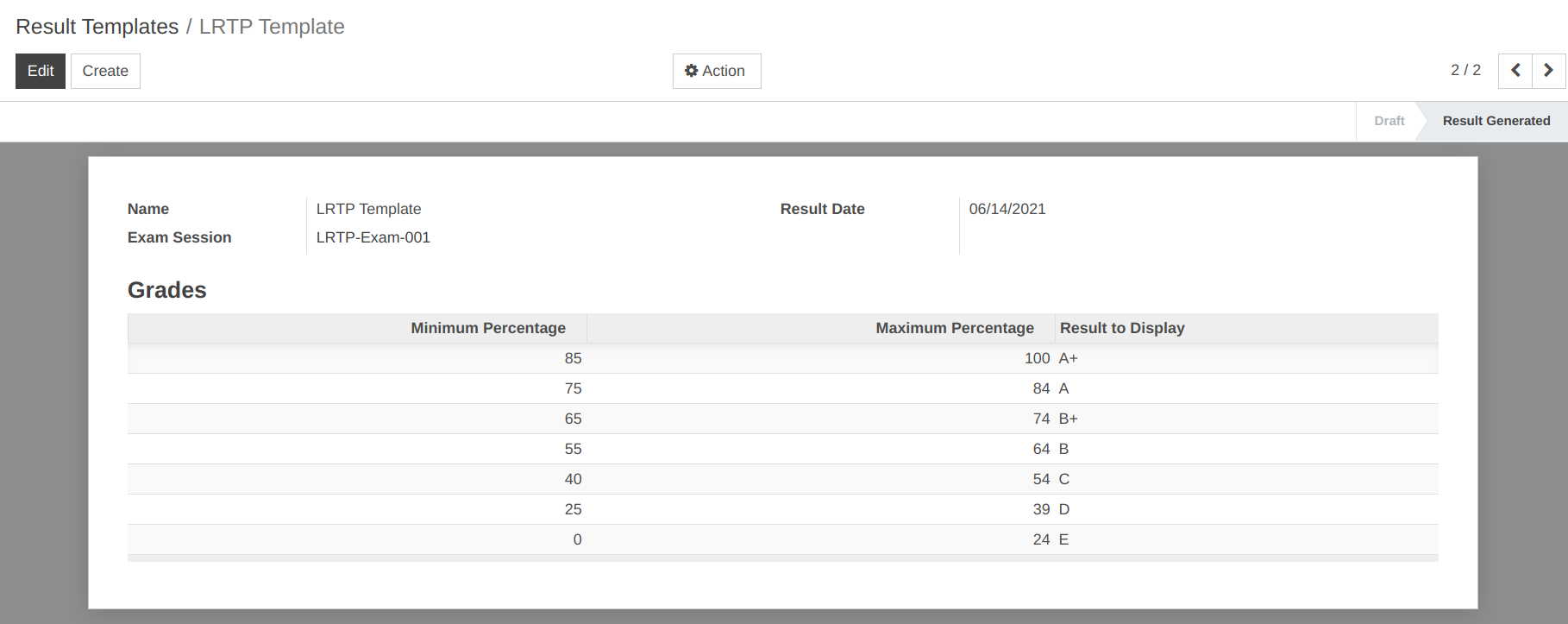Click the Grades section heading
The image size is (1568, 624).
167,290
